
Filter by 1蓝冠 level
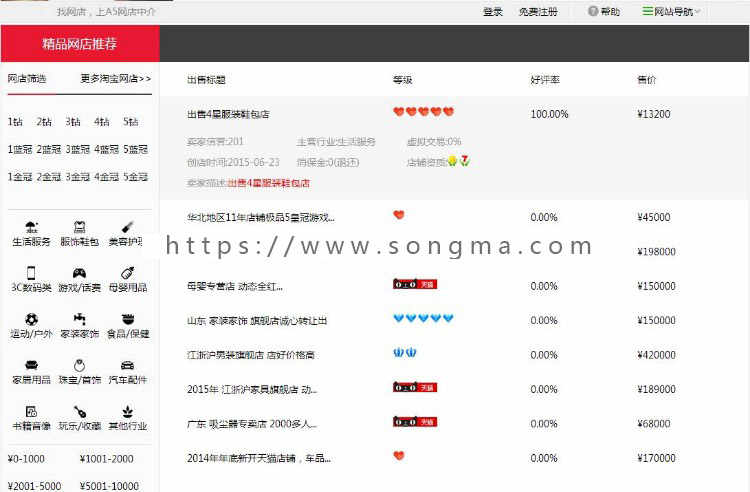(20, 149)
